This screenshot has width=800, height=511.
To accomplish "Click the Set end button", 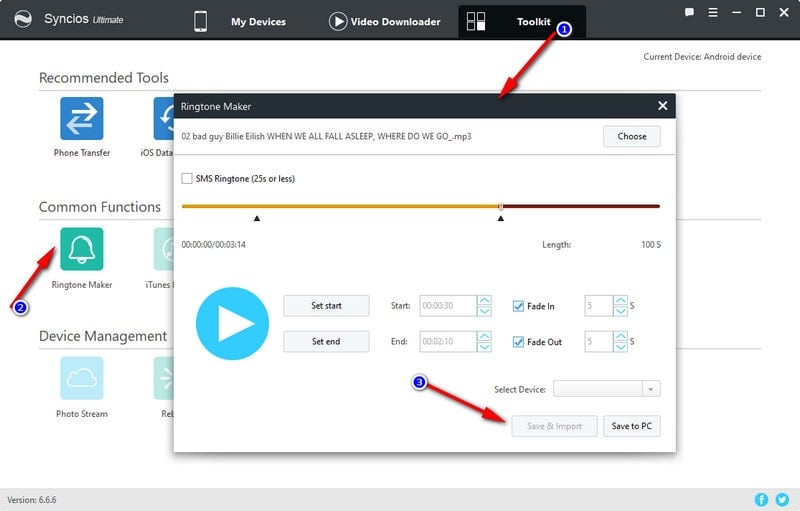I will pos(326,341).
